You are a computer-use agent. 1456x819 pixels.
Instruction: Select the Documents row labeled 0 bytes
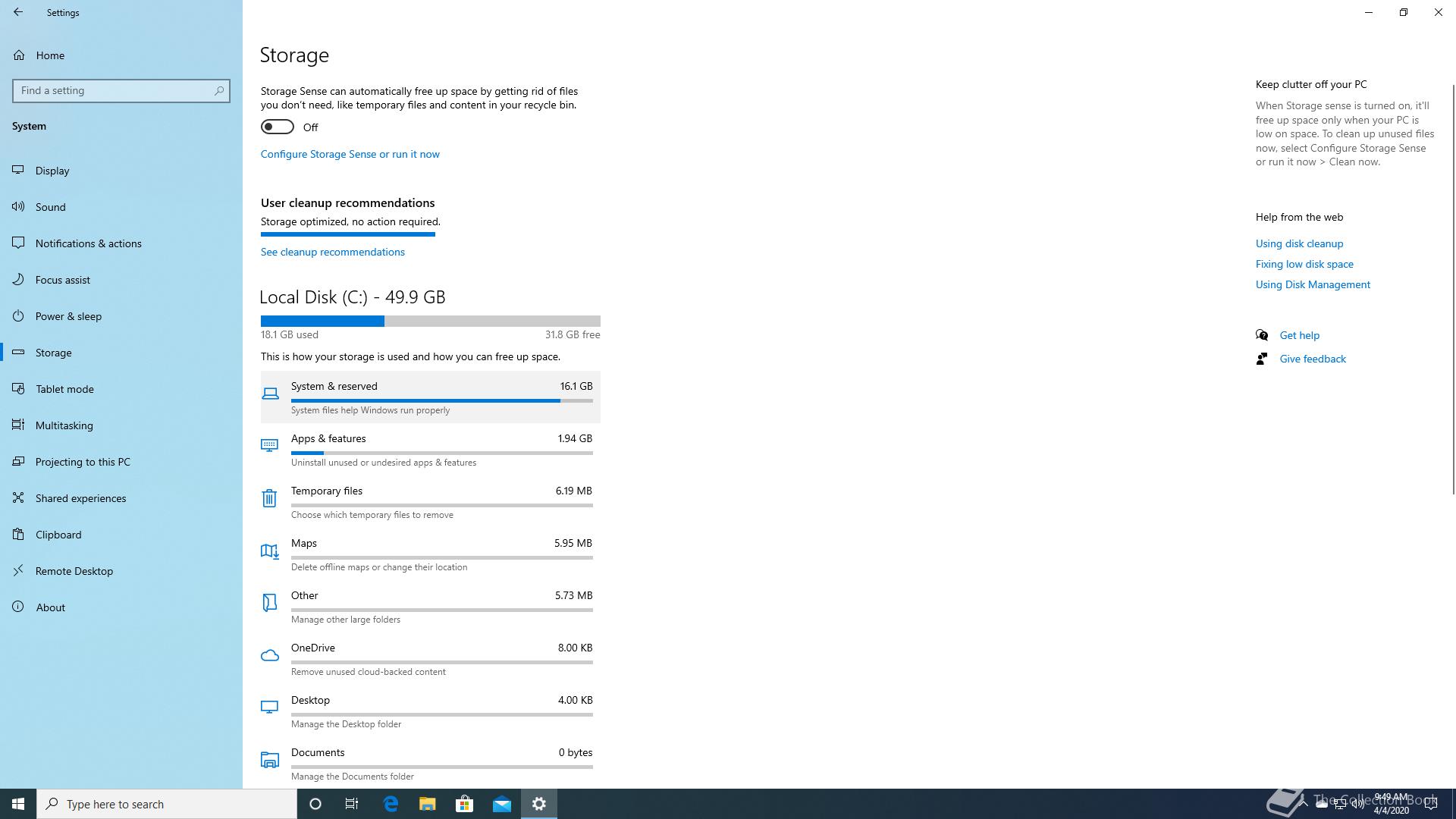[431, 764]
